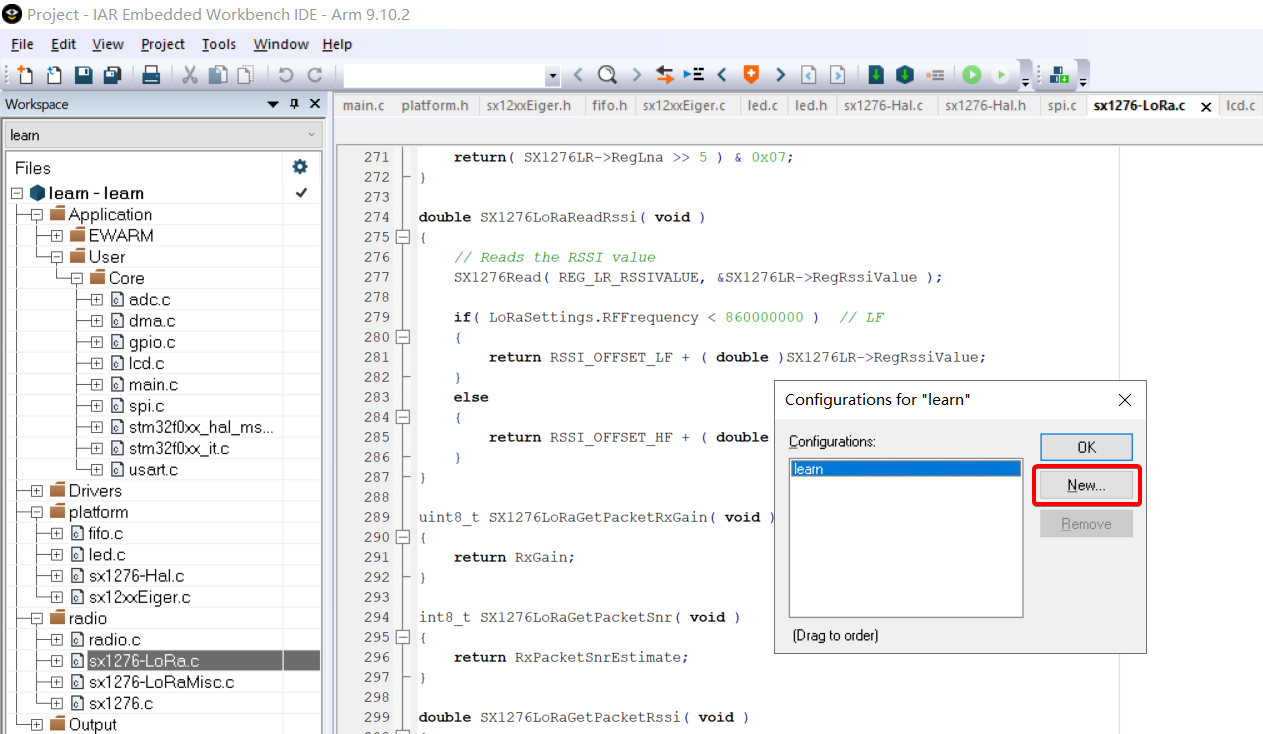The width and height of the screenshot is (1263, 734).
Task: Click the Save file toolbar icon
Action: click(84, 75)
